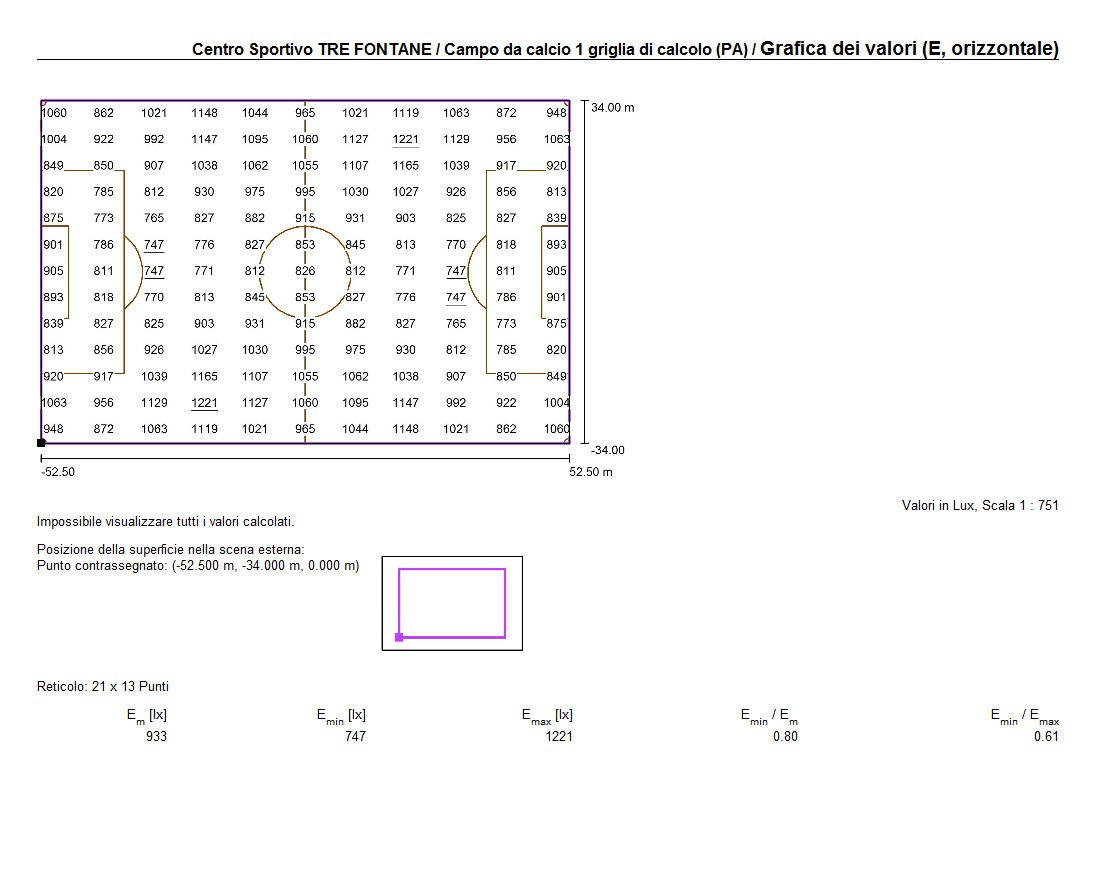Click the black marked-point square at grid corner

[x=41, y=443]
